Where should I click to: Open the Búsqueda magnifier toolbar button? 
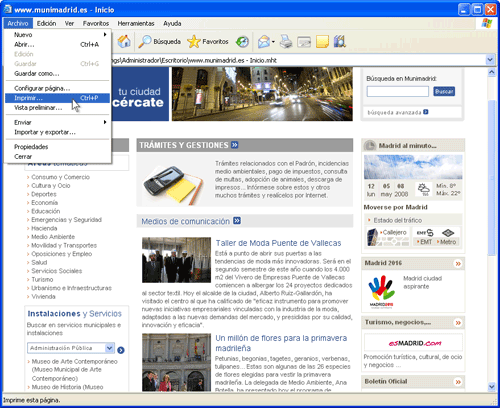[x=159, y=42]
